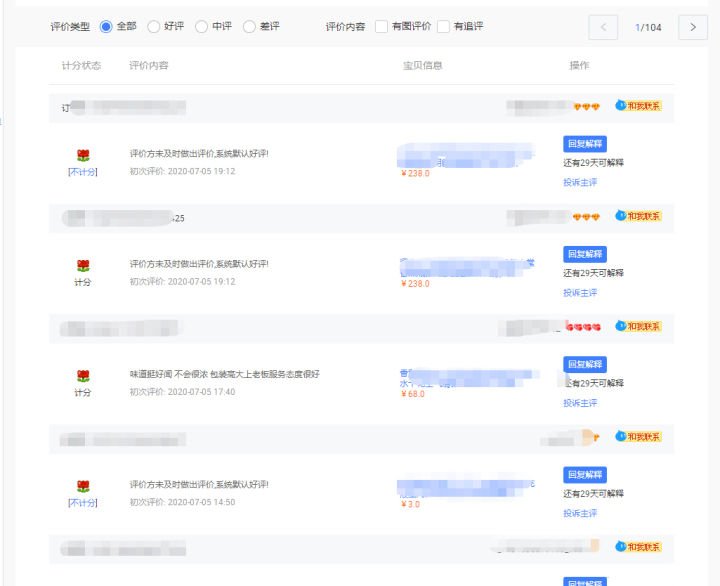
Task: Click [不计分] link on the 14:50 review
Action: pyautogui.click(x=83, y=502)
